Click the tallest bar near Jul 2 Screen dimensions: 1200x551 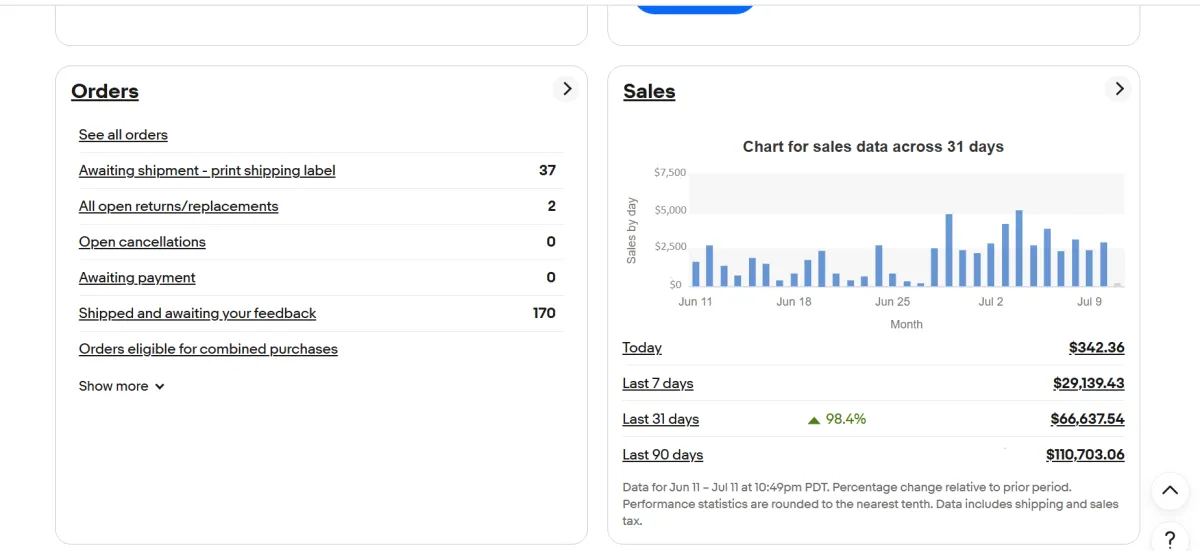tap(1019, 248)
